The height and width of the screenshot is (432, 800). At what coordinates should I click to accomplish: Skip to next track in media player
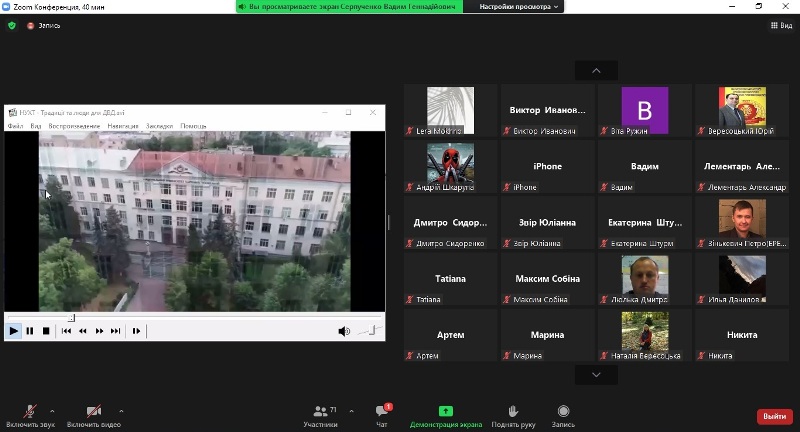click(x=116, y=331)
